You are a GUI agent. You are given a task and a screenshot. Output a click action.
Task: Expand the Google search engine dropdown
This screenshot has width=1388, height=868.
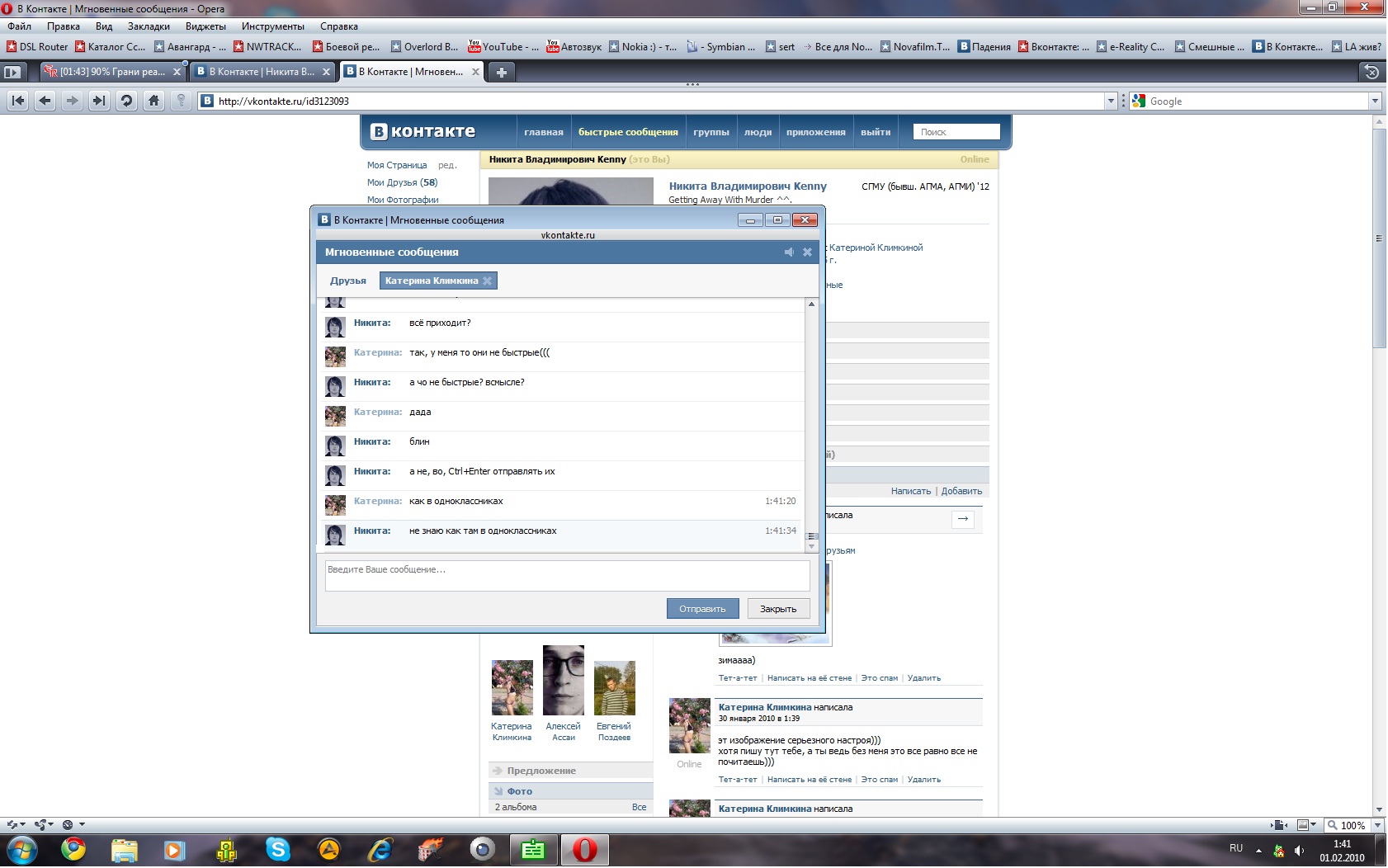pyautogui.click(x=1375, y=101)
